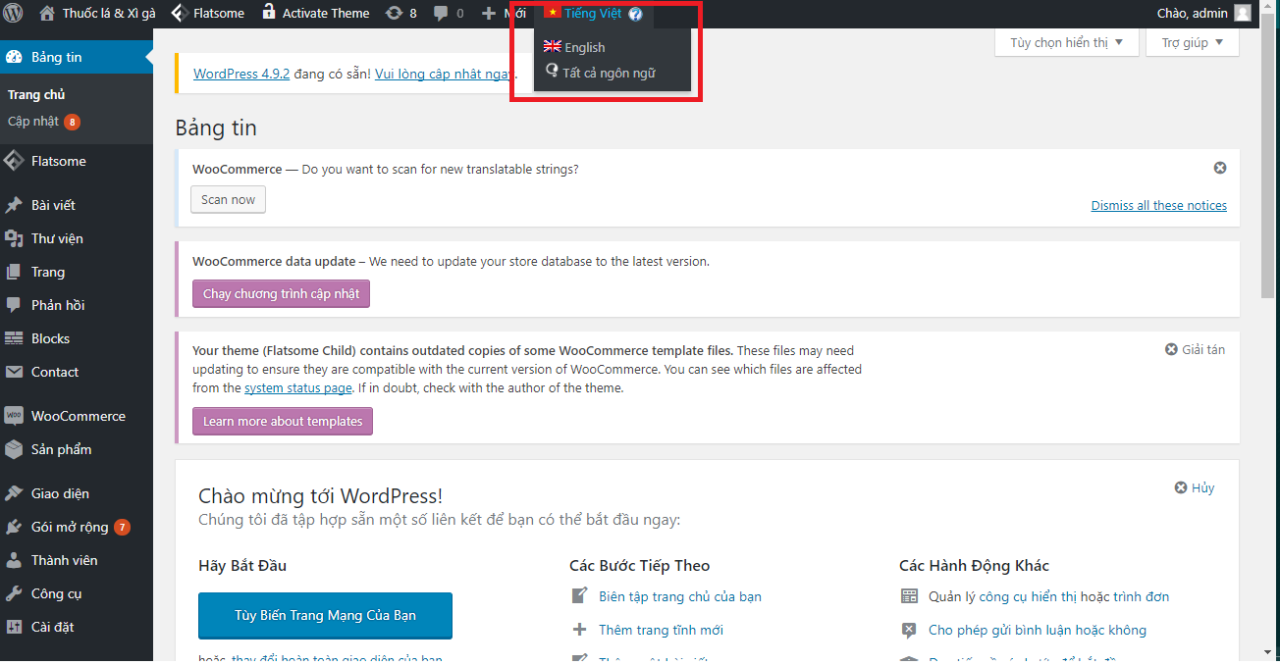Open Flatsome theme menu in sidebar

coord(58,161)
